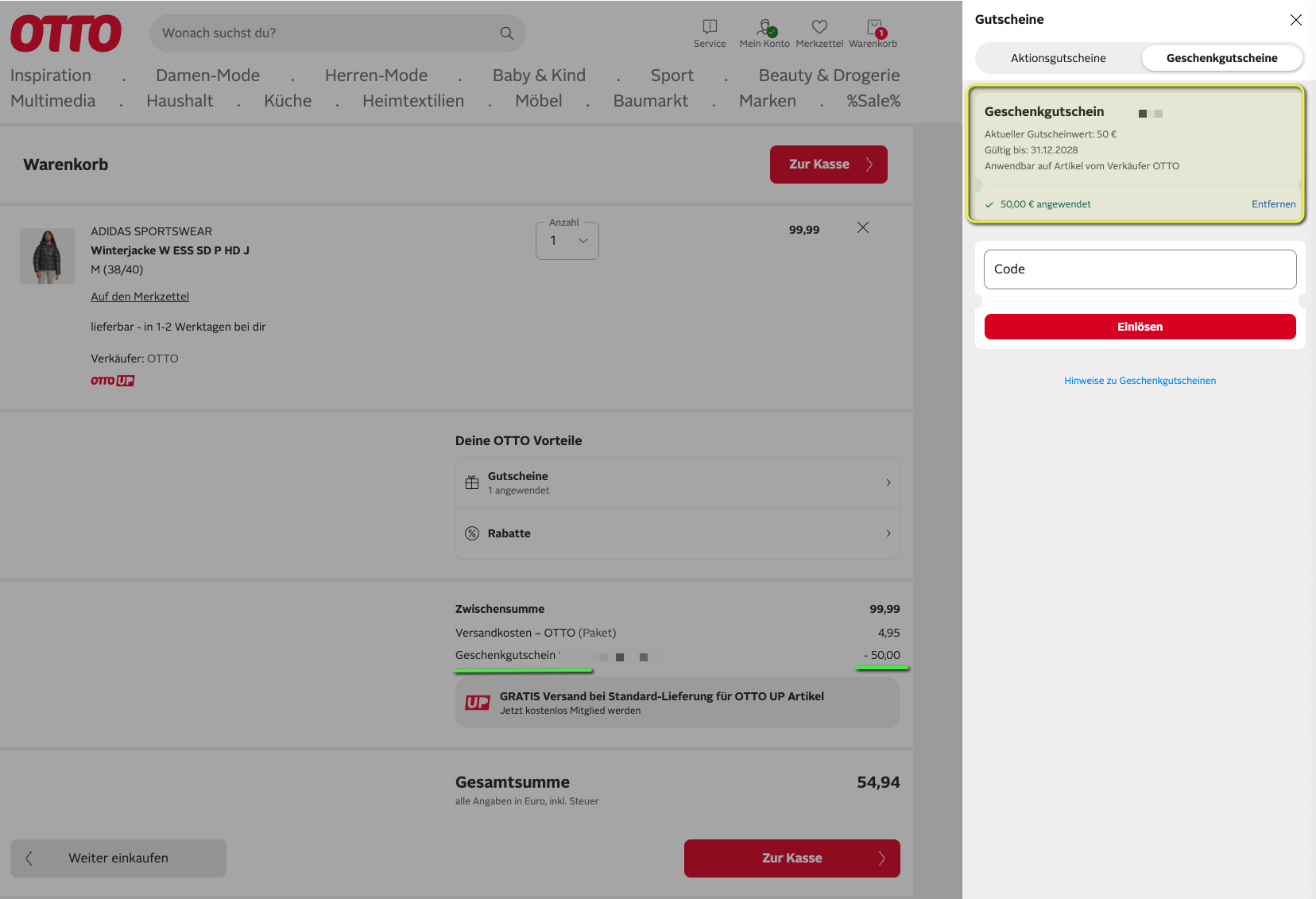Click Auf den Merkzettel link

click(x=140, y=296)
